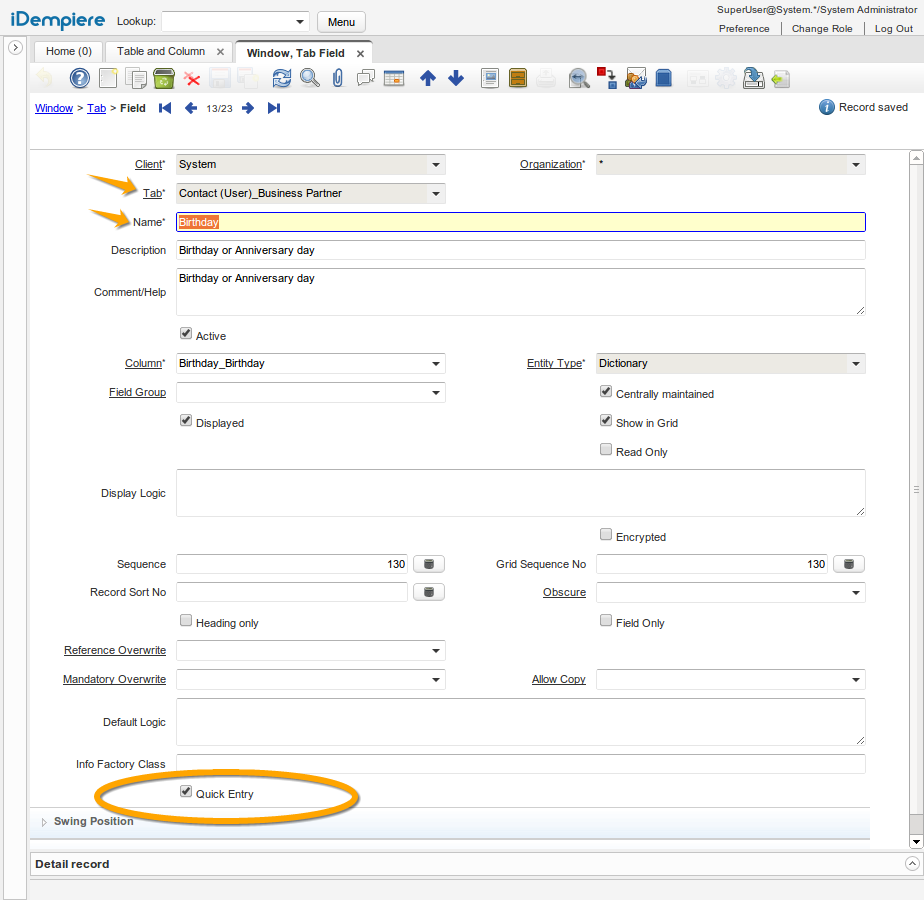
Task: Switch to the Table and Column tab
Action: pyautogui.click(x=161, y=51)
